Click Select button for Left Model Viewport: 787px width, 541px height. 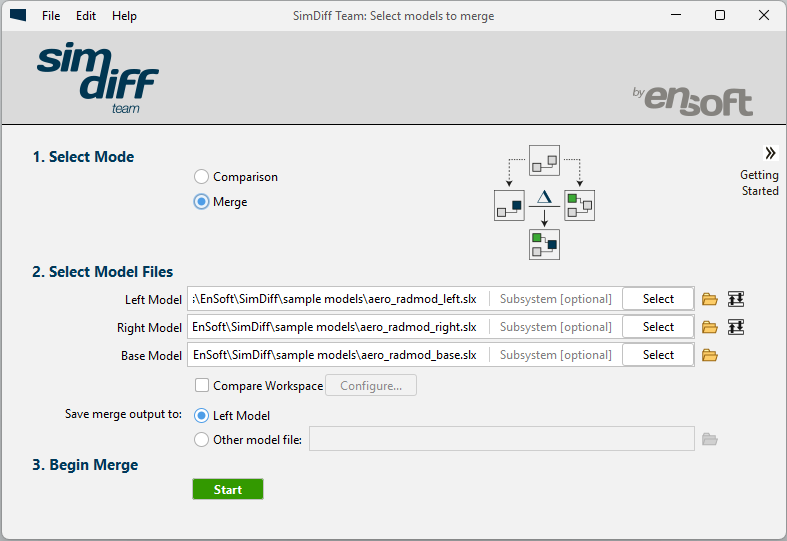(x=658, y=299)
